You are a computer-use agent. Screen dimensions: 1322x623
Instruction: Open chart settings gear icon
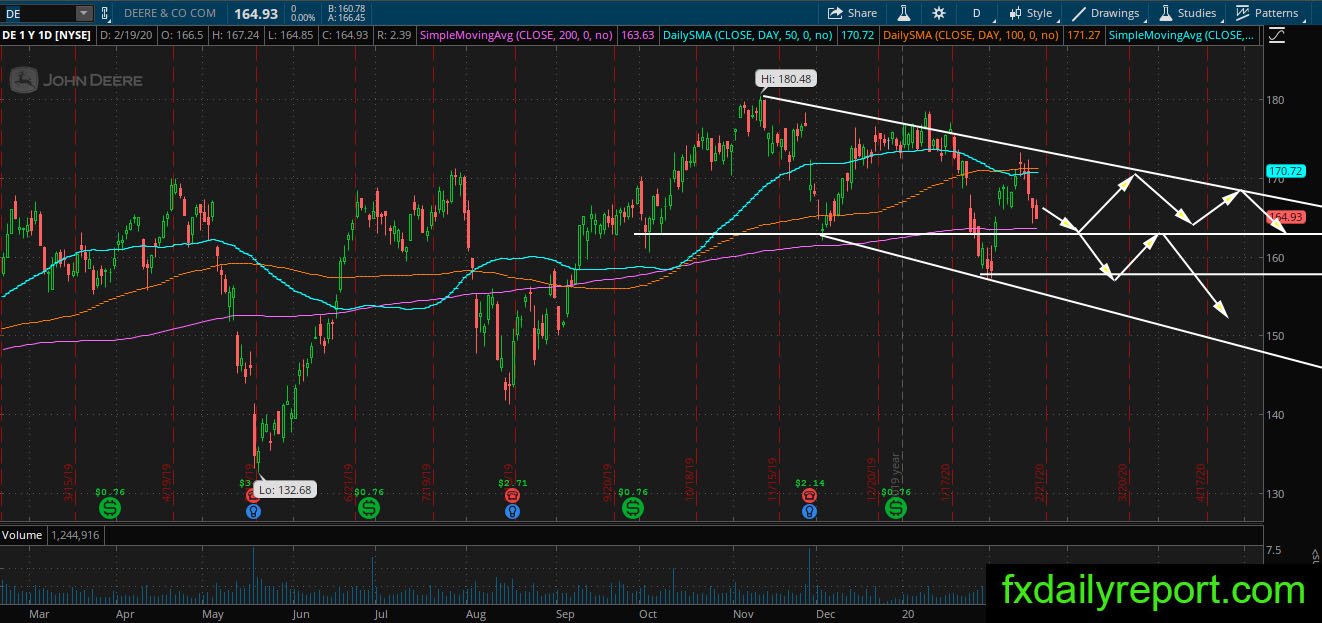pyautogui.click(x=938, y=13)
